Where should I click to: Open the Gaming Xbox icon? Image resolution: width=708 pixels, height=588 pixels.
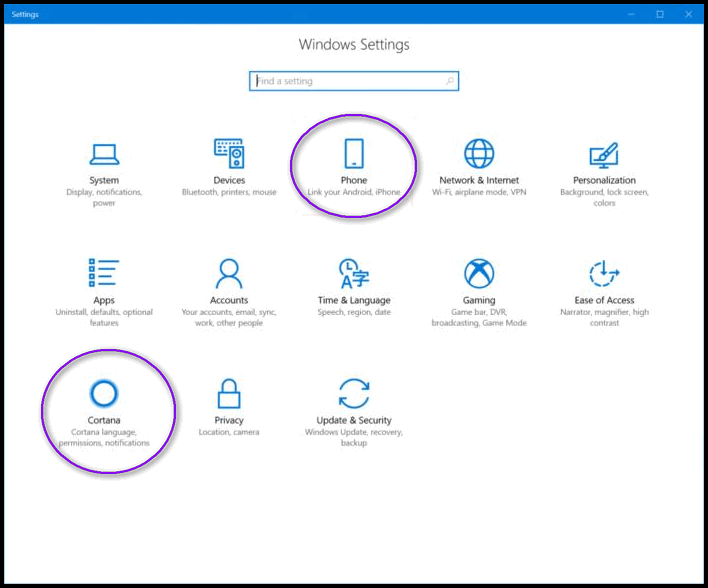[x=479, y=273]
